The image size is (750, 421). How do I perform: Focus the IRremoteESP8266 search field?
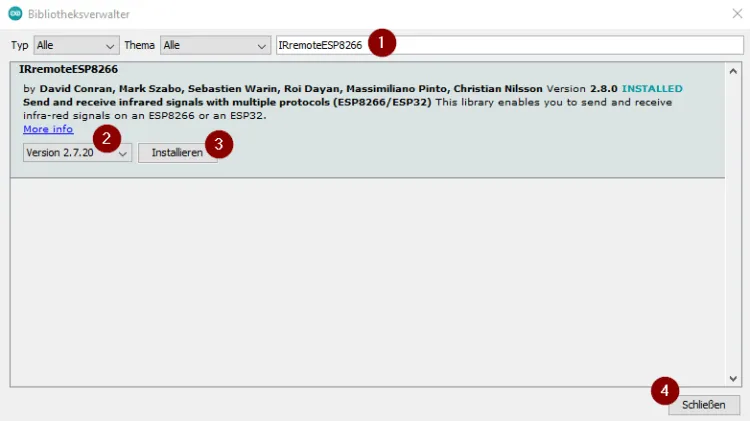point(560,46)
